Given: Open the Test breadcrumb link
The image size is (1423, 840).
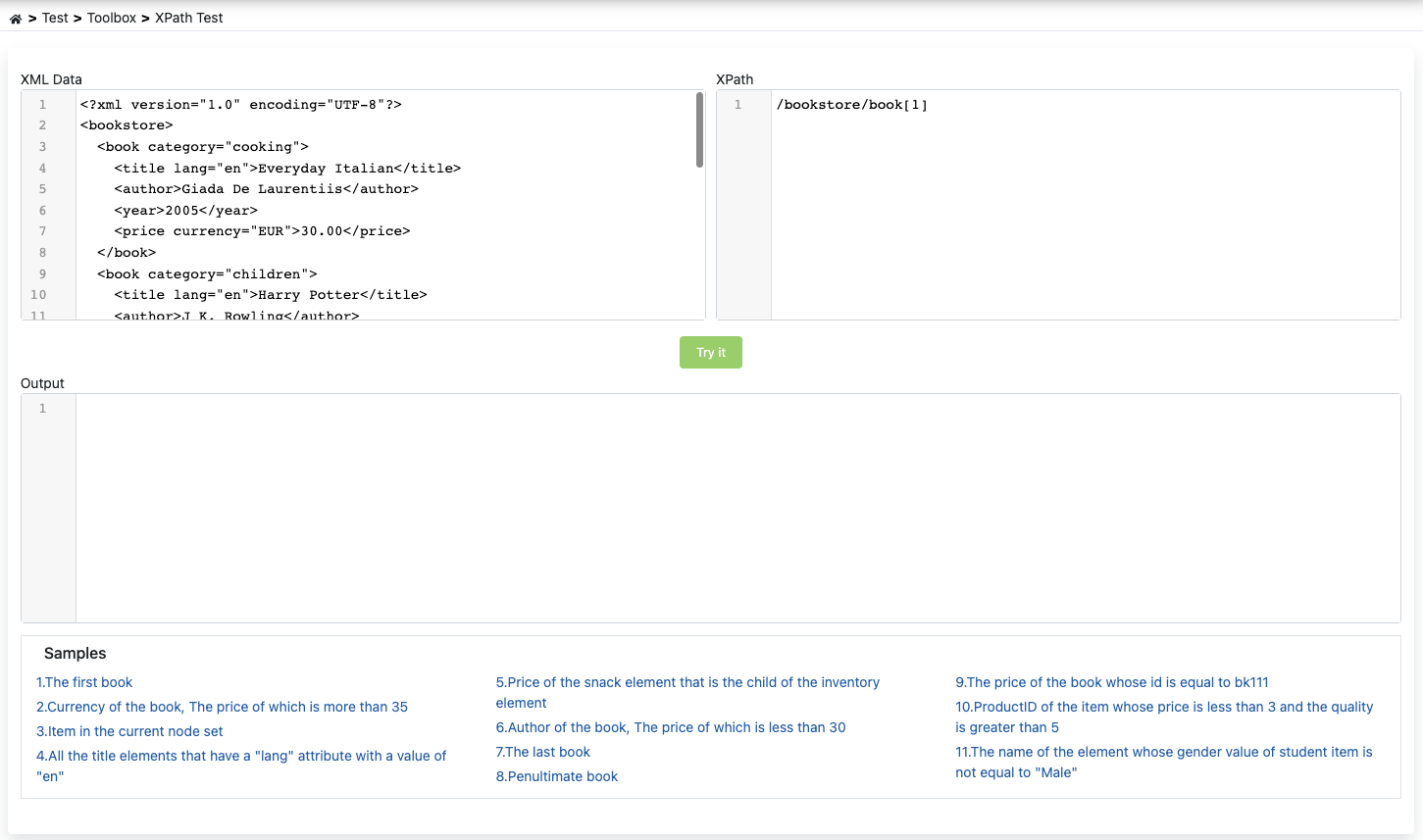Looking at the screenshot, I should (55, 18).
